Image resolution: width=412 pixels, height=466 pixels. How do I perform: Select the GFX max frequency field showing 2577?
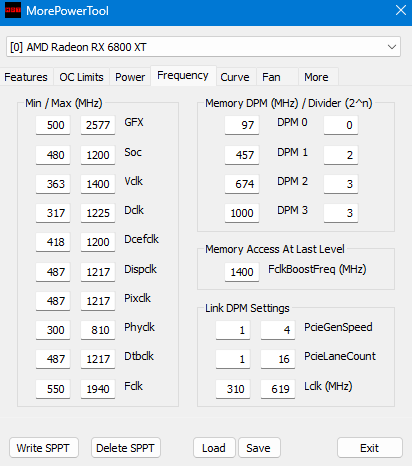point(98,125)
